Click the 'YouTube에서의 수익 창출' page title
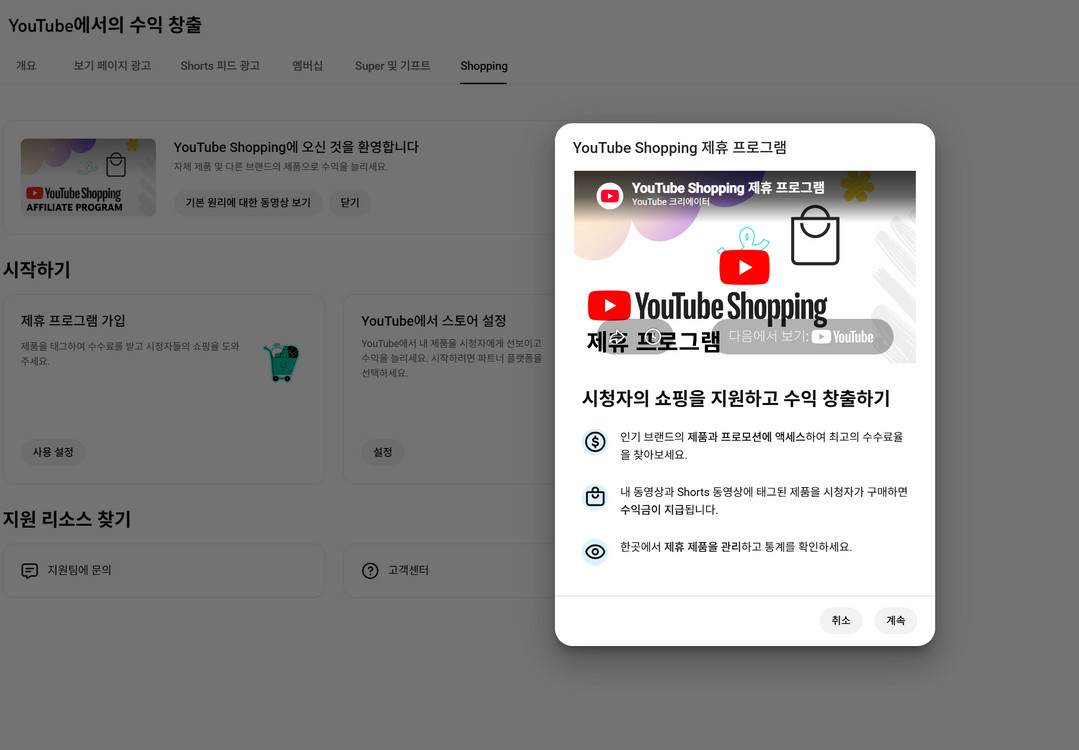The height and width of the screenshot is (750, 1079). pos(105,25)
